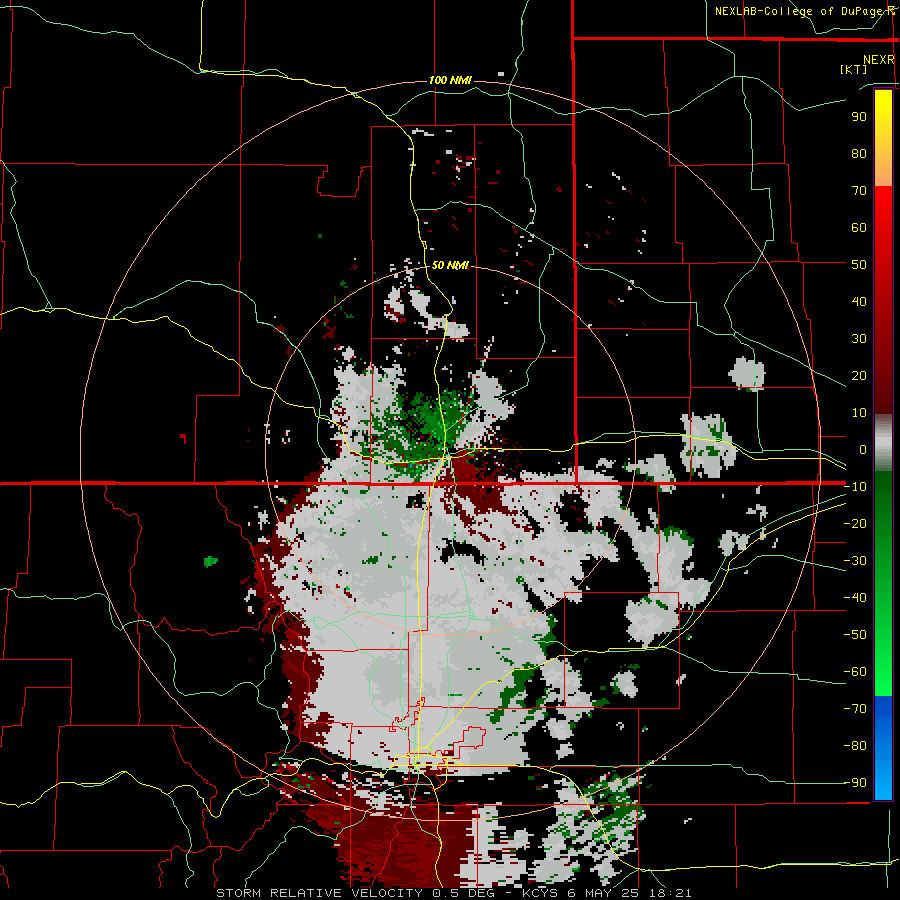Click the positive 30 value on velocity scale
Viewport: 900px width, 900px height.
coord(859,339)
